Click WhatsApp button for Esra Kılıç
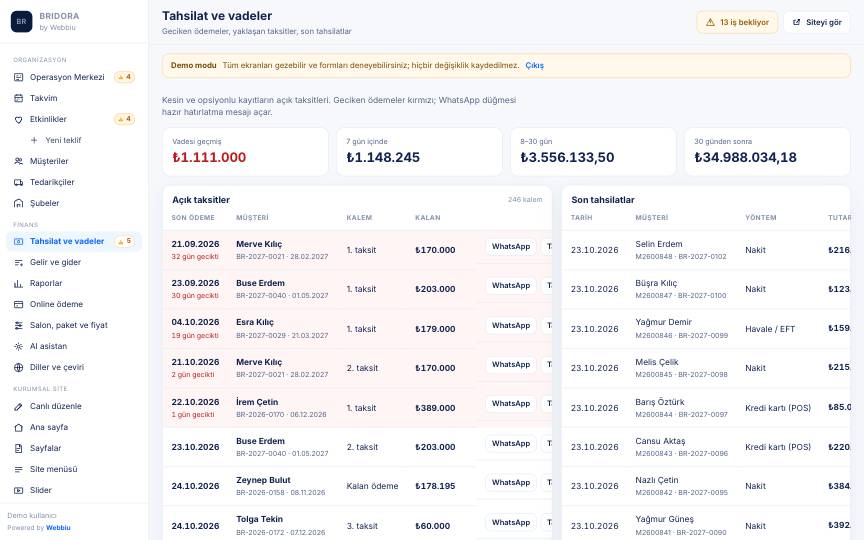This screenshot has height=540, width=864. pos(511,326)
